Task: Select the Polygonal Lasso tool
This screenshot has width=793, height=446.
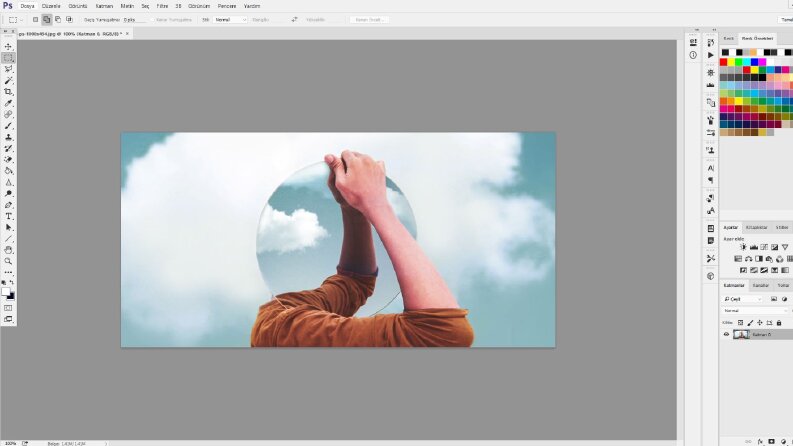Action: 8,69
